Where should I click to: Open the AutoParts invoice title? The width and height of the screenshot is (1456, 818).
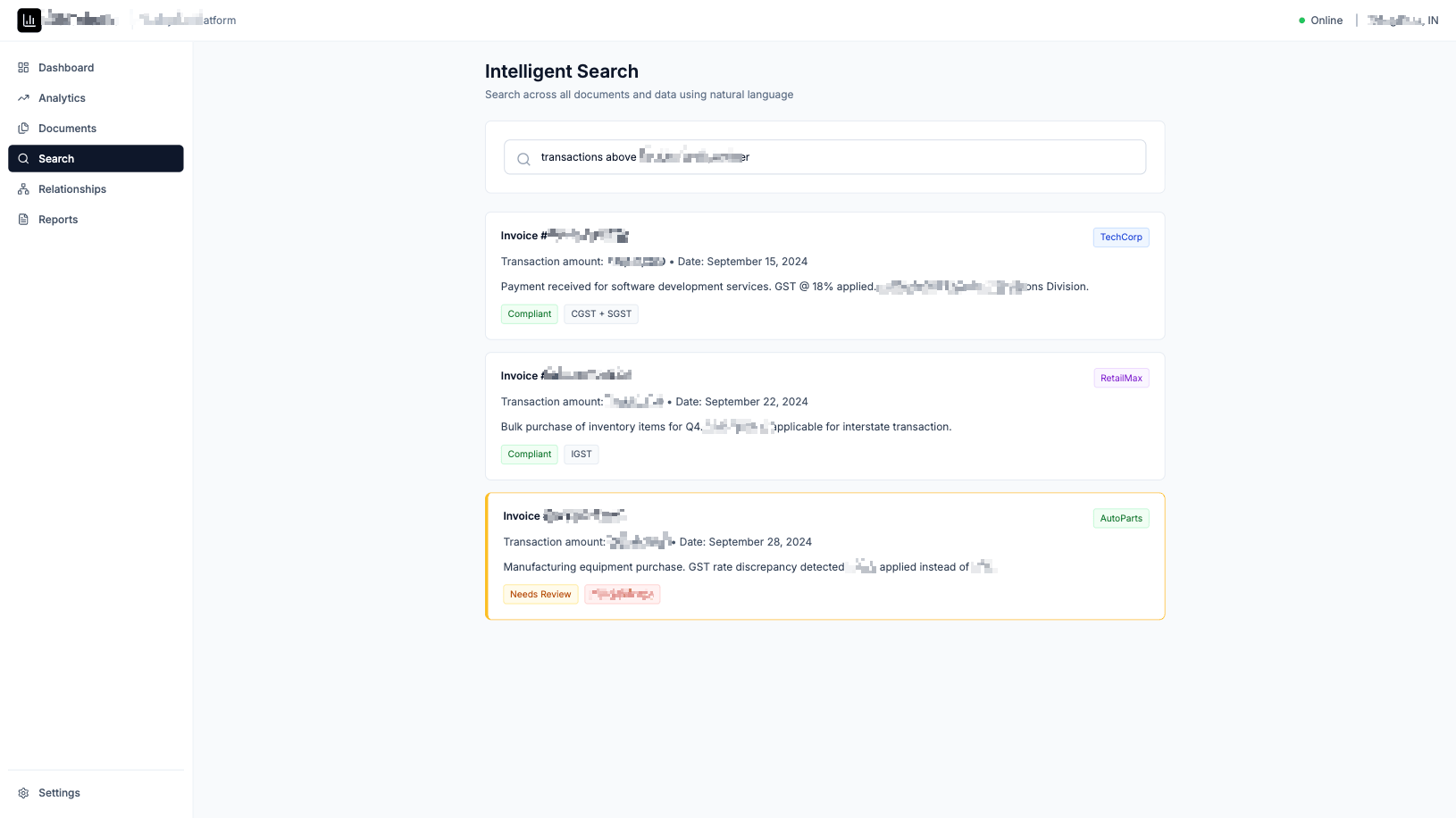[565, 516]
